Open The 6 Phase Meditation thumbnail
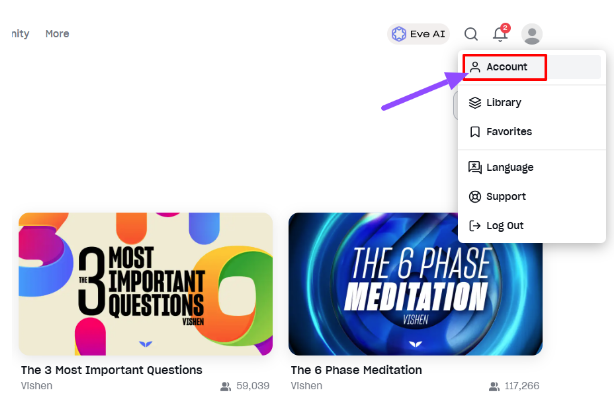 tap(416, 284)
